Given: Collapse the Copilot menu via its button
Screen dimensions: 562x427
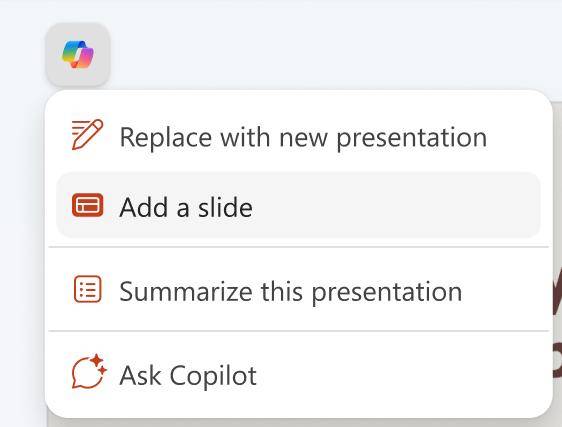Looking at the screenshot, I should click(x=78, y=54).
